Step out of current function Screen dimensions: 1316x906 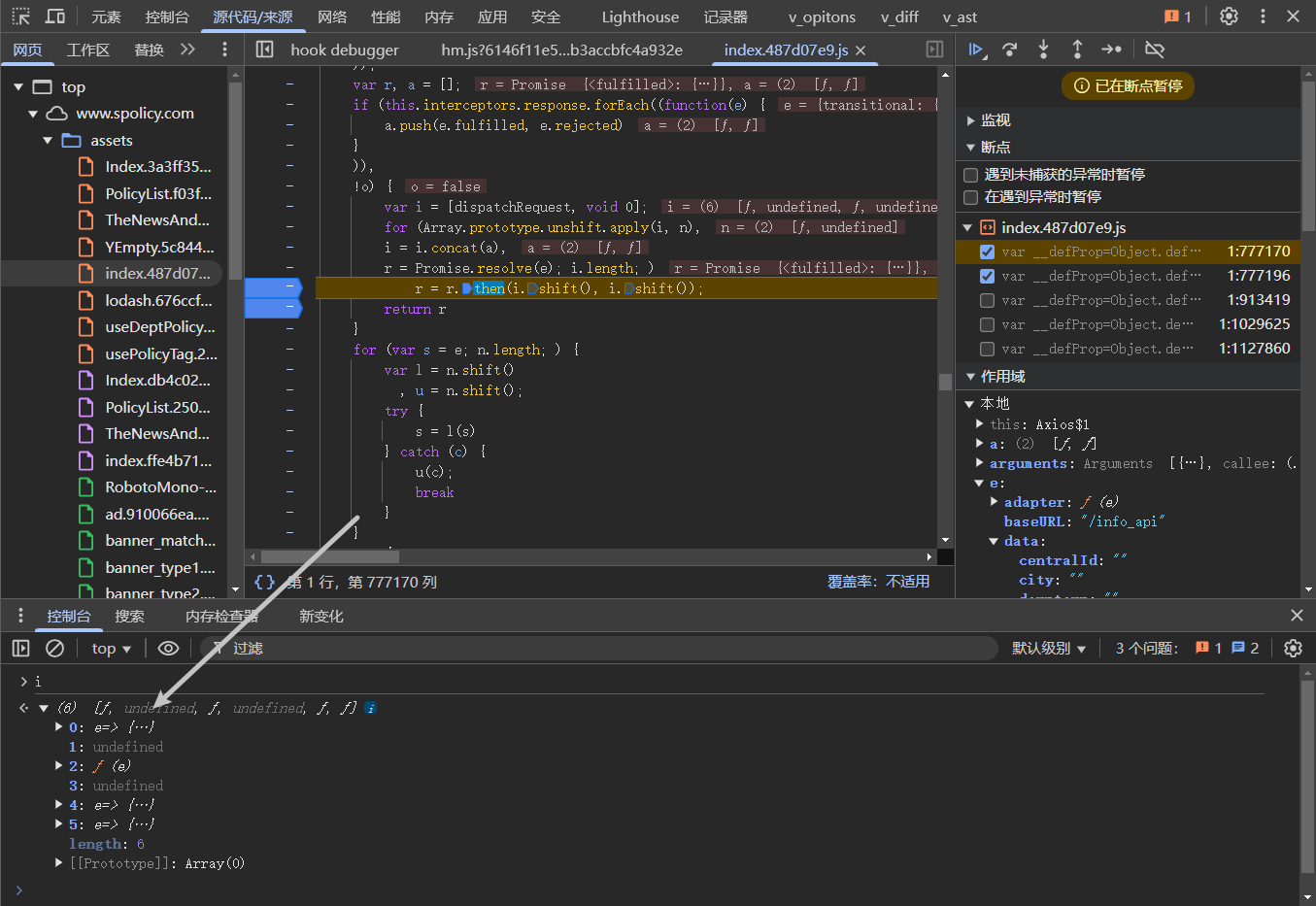pos(1077,50)
